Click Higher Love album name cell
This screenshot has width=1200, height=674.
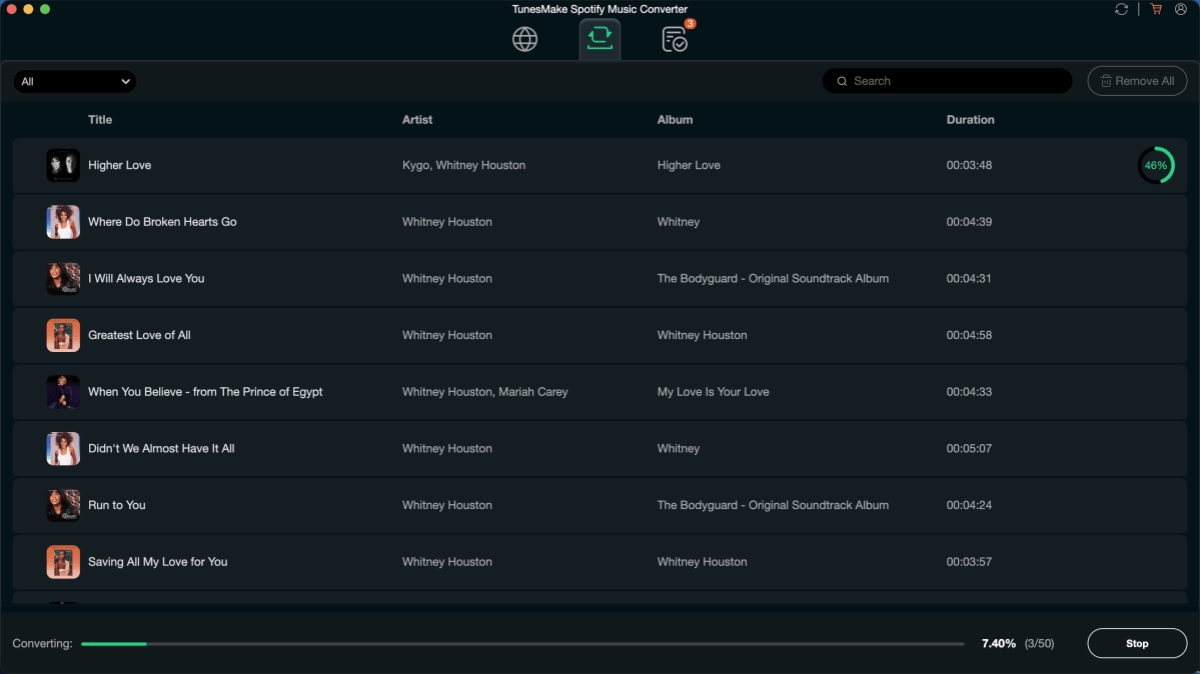point(688,165)
